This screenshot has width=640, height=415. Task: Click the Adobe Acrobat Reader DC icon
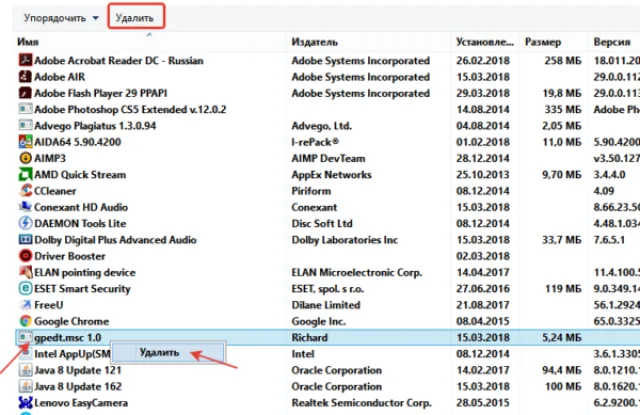(25, 60)
